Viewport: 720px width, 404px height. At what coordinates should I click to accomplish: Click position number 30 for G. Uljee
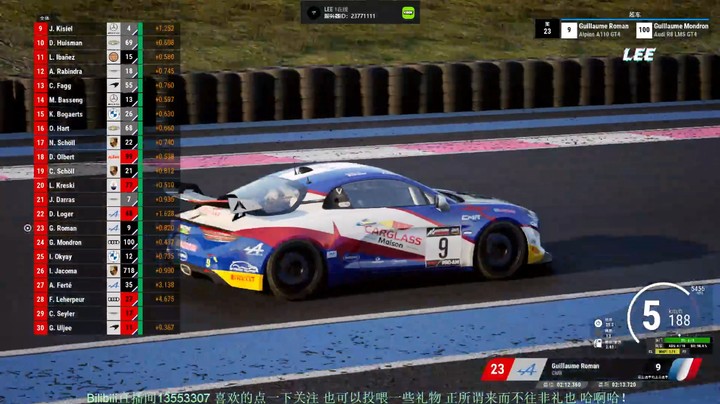coord(40,327)
